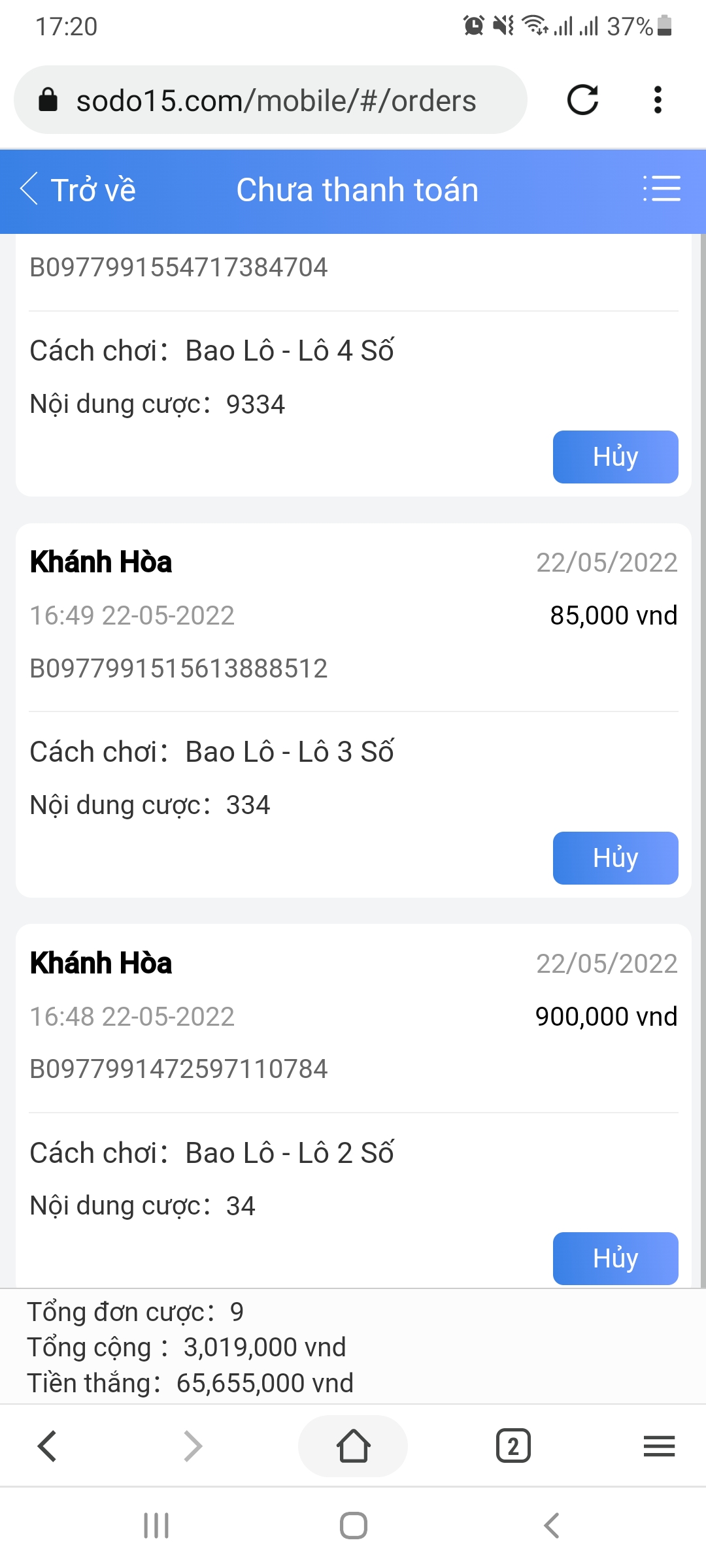706x1568 pixels.
Task: Reload the page with the refresh icon
Action: coord(582,100)
